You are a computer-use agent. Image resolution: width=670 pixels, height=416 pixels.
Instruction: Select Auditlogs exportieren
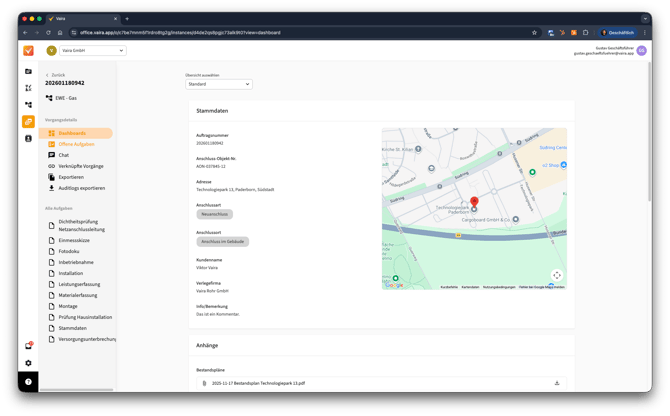(x=82, y=188)
